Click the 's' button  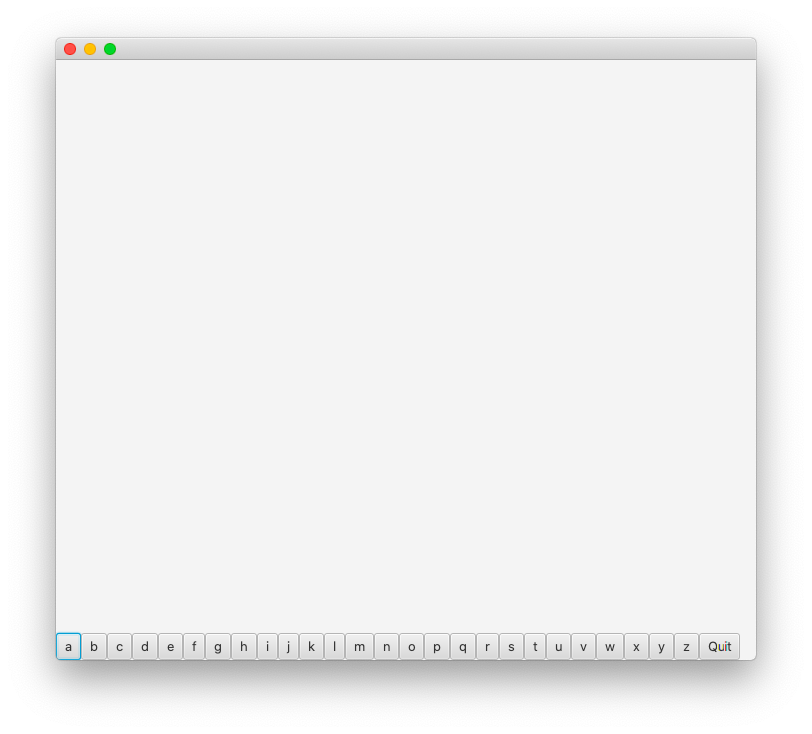coord(511,646)
